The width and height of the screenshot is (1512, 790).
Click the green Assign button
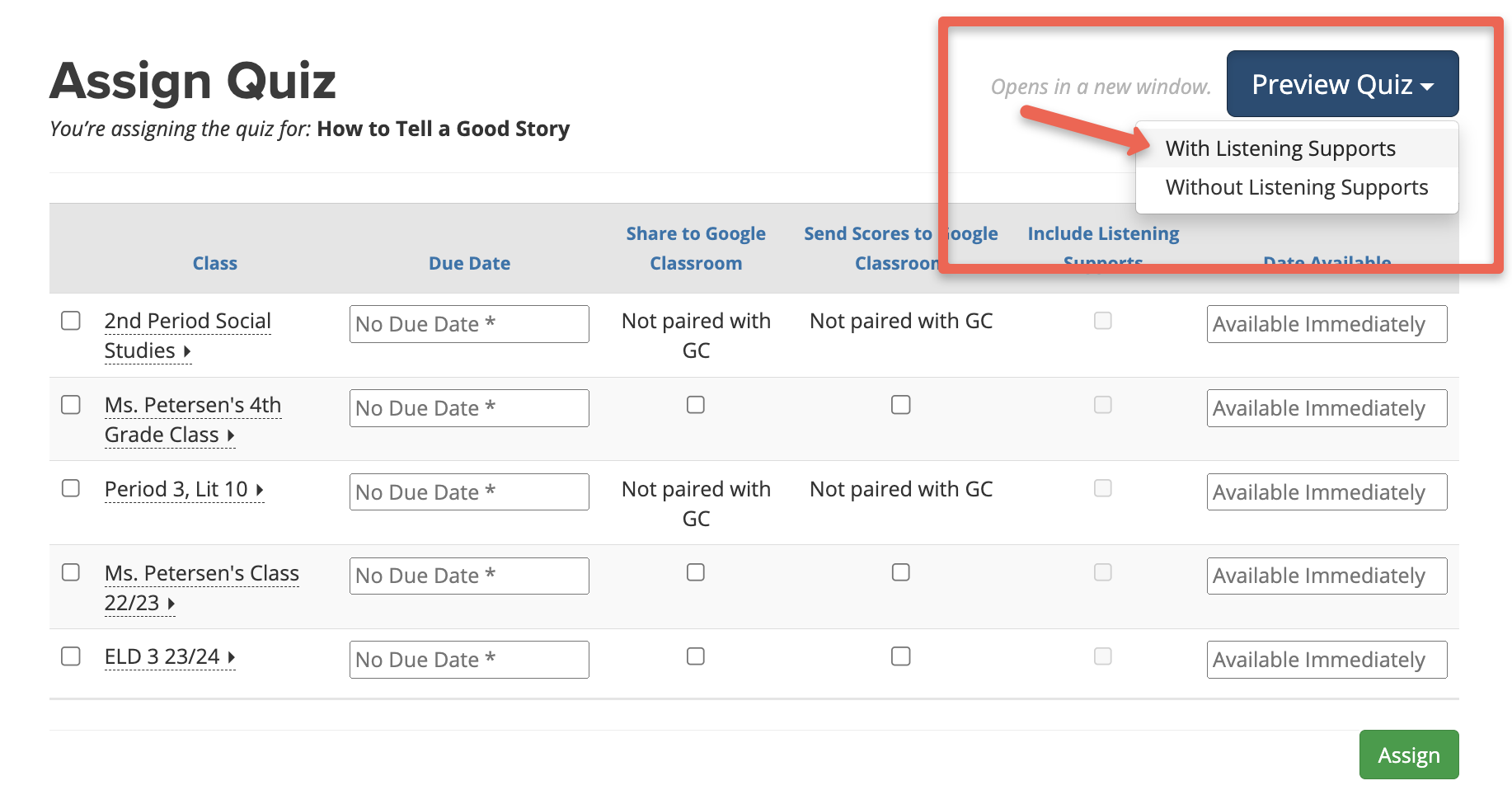[1408, 755]
